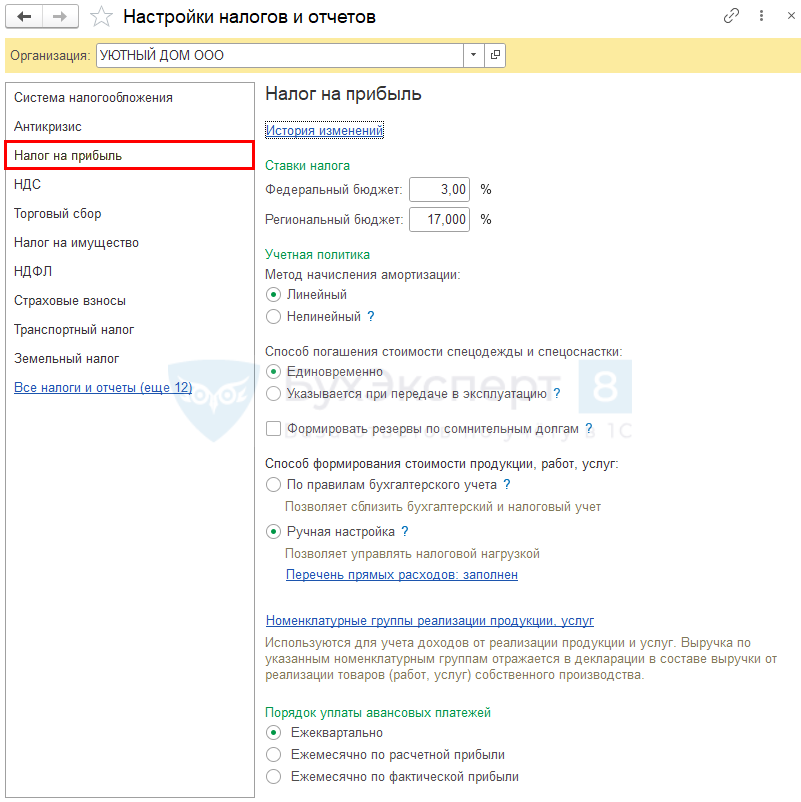Select Налог на прибыль in sidebar
The width and height of the screenshot is (801, 802).
[129, 155]
